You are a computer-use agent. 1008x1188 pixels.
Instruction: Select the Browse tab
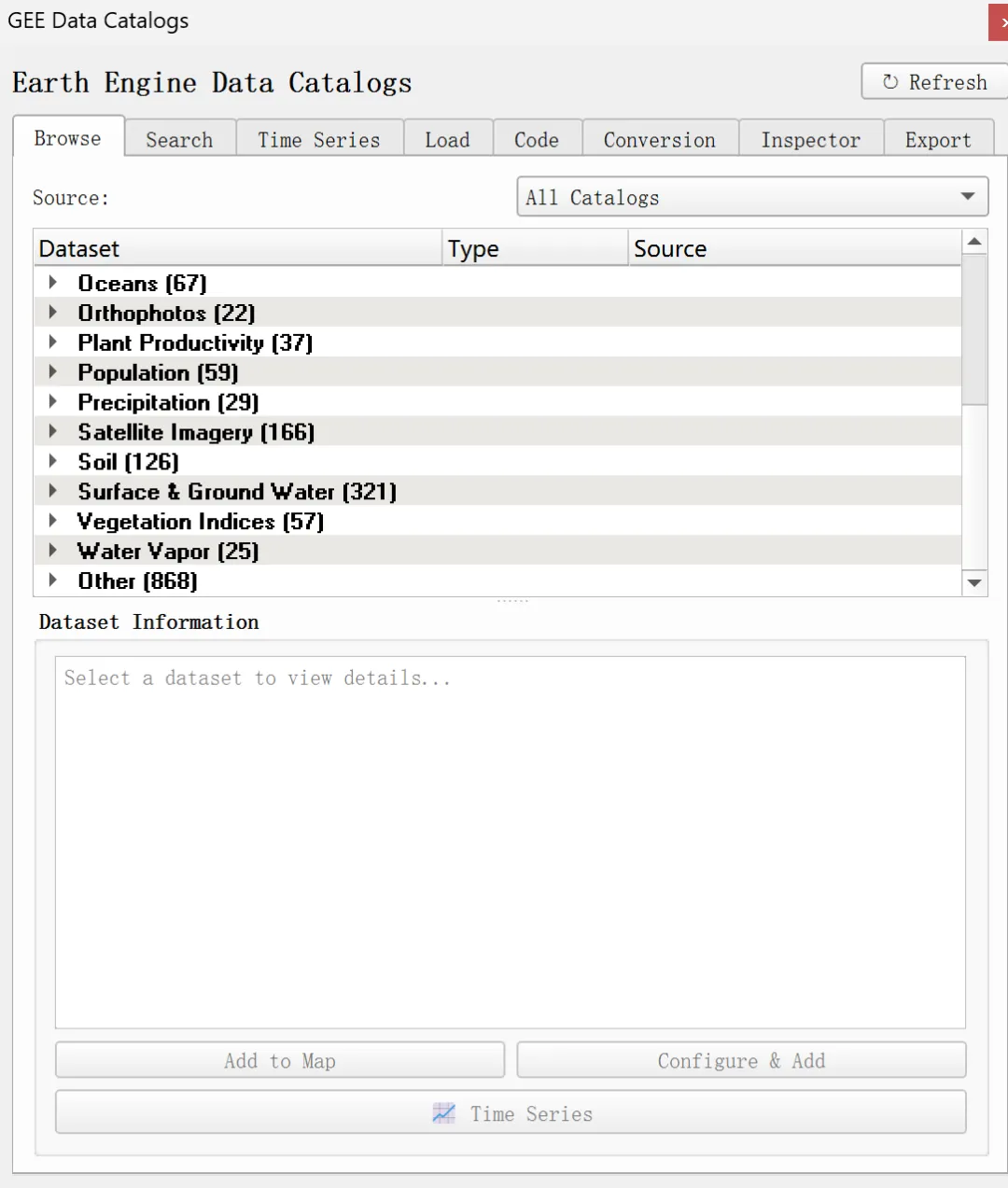click(x=68, y=138)
